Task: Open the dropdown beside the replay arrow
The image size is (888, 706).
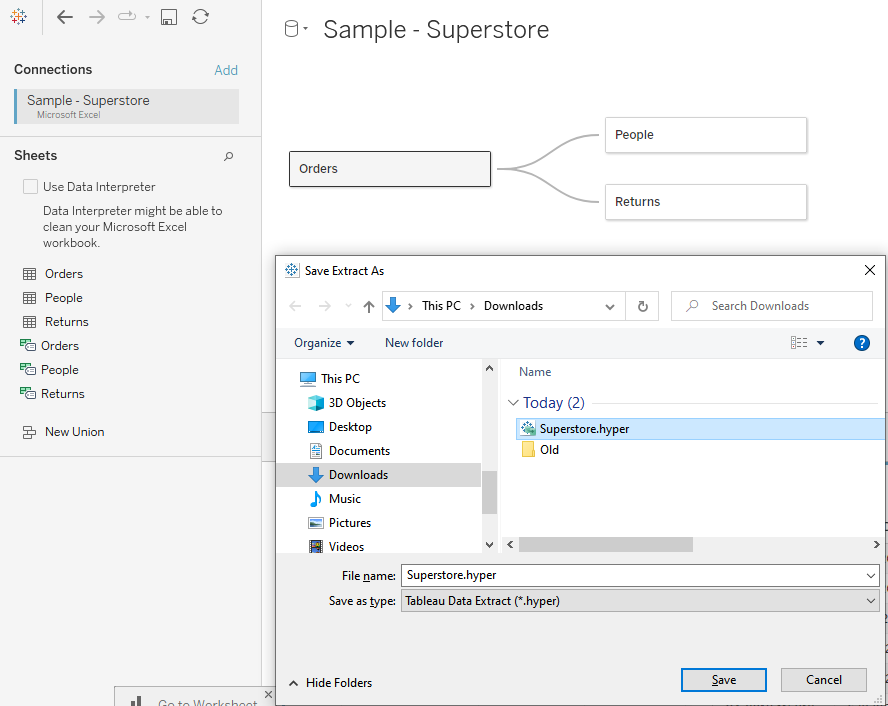Action: (x=147, y=17)
